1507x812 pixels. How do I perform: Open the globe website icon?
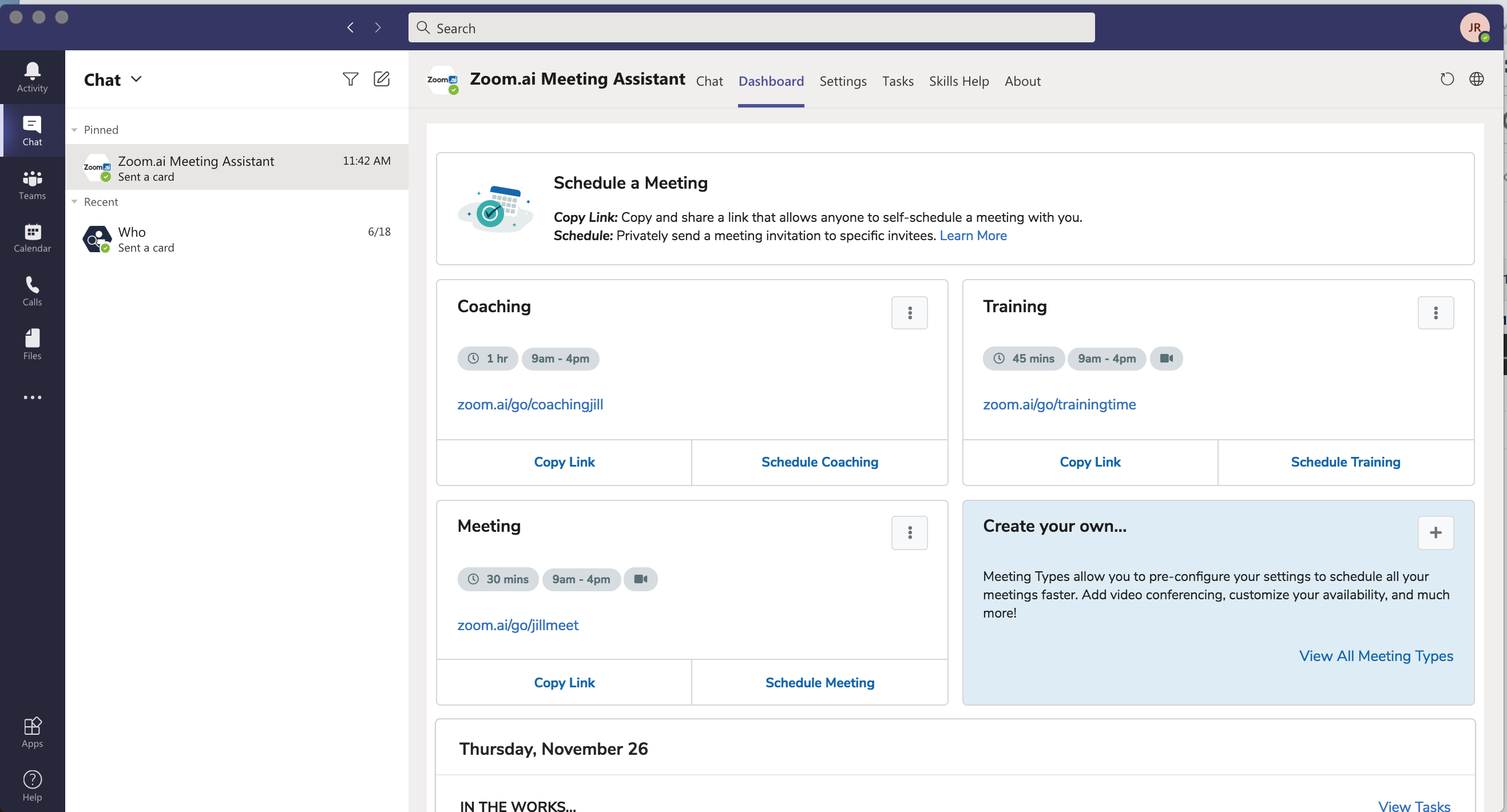1476,79
